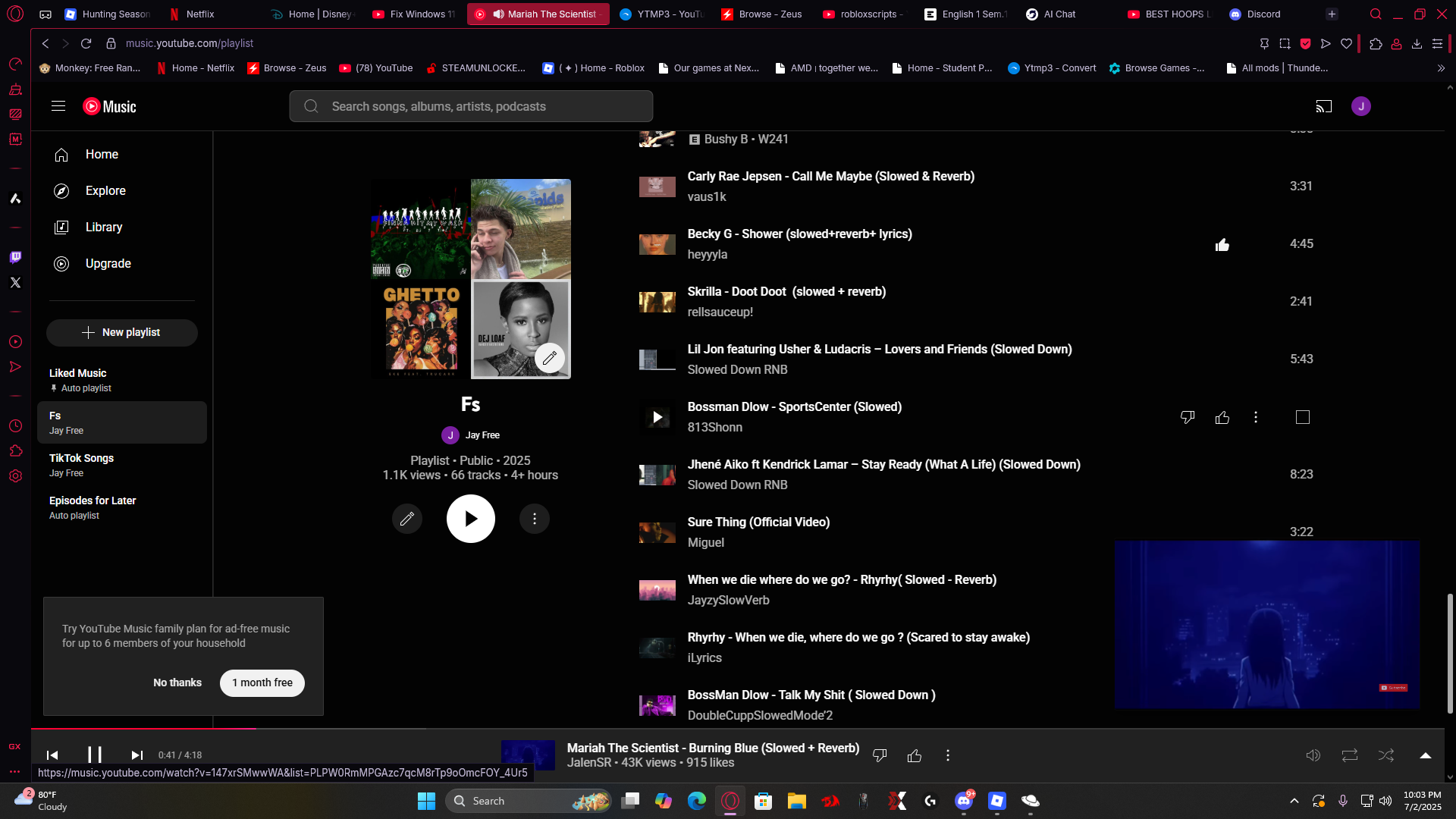Click the search songs, albums, artists field
Viewport: 1456px width, 819px height.
tap(471, 106)
